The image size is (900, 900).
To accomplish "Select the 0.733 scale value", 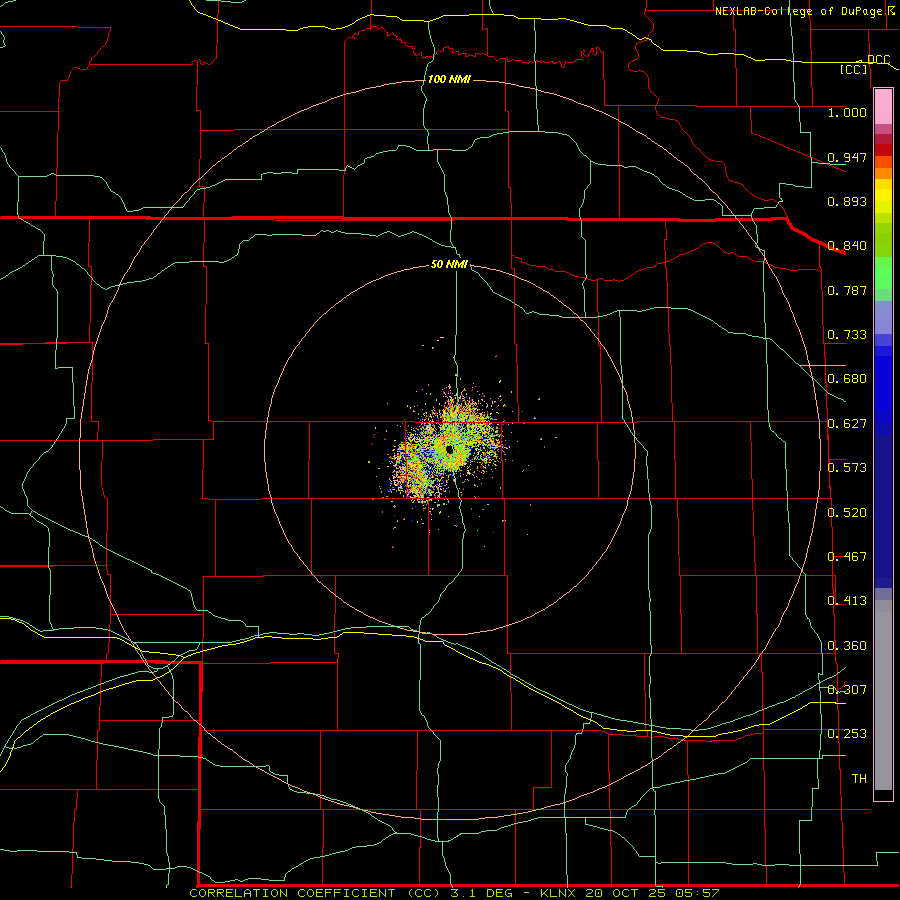I will click(x=847, y=335).
